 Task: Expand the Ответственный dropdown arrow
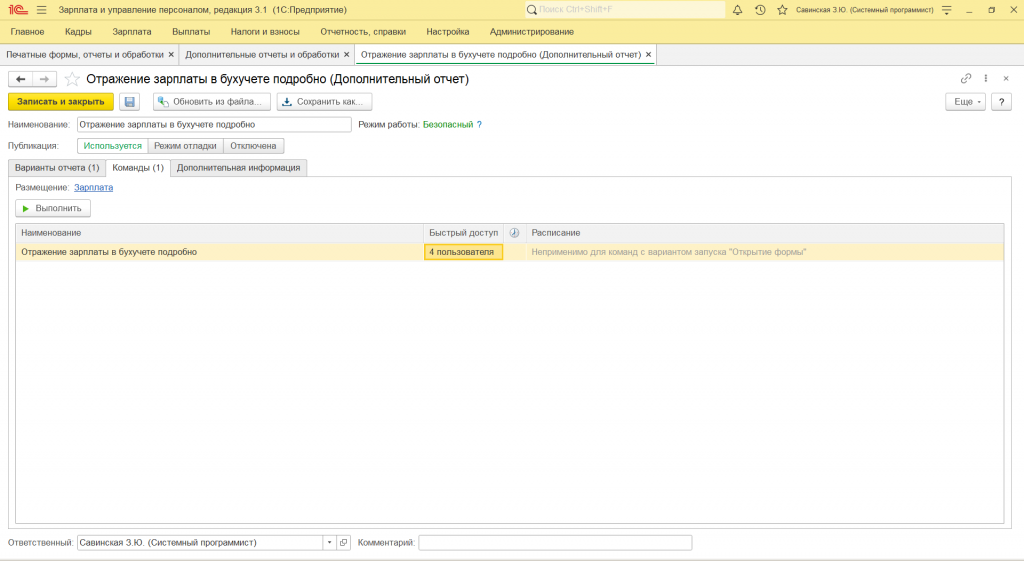point(329,543)
